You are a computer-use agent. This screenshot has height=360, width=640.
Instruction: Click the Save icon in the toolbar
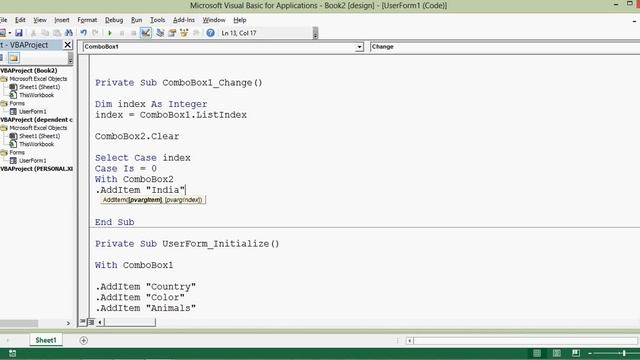(x=19, y=33)
